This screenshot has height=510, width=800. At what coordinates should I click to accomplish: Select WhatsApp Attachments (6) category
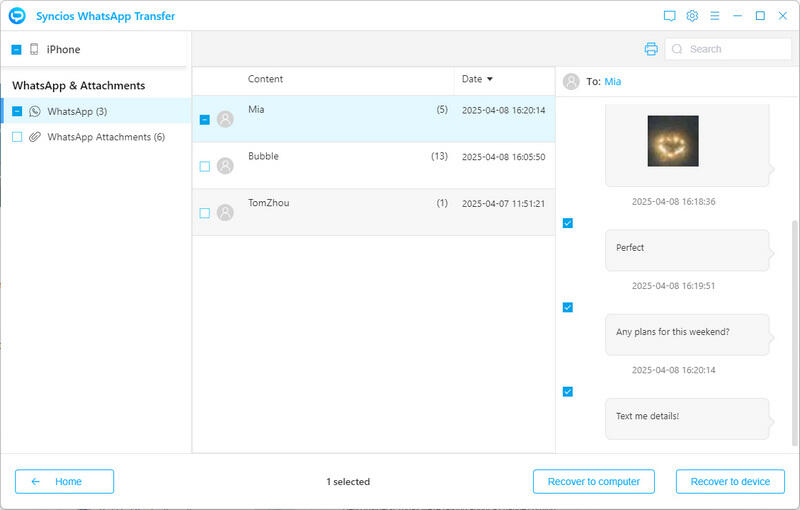pos(96,137)
